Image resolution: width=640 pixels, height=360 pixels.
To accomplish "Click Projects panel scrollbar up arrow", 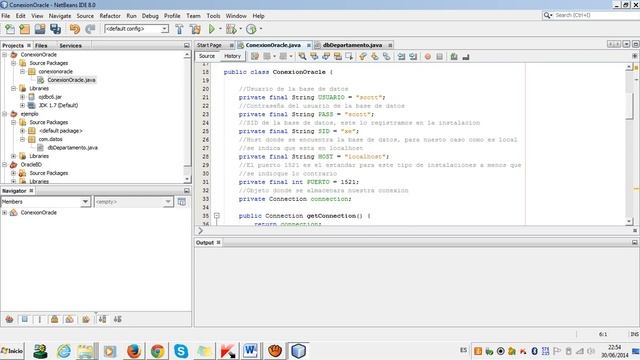I will (187, 54).
